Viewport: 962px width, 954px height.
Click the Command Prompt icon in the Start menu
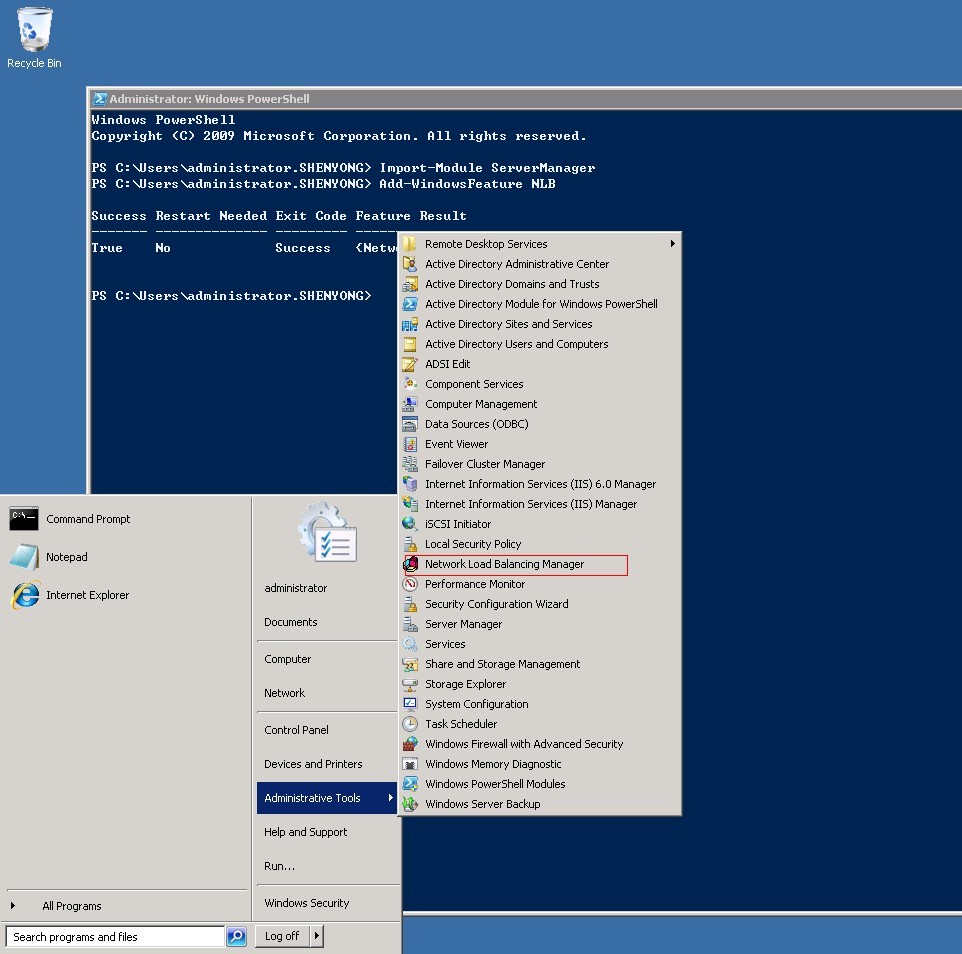point(24,519)
